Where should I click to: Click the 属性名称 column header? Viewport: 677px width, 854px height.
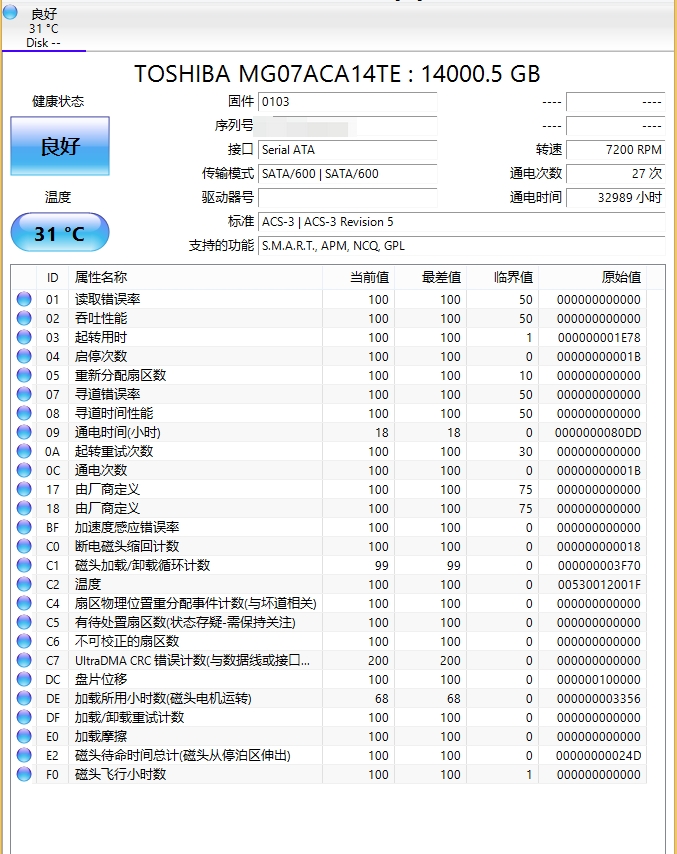(x=196, y=278)
